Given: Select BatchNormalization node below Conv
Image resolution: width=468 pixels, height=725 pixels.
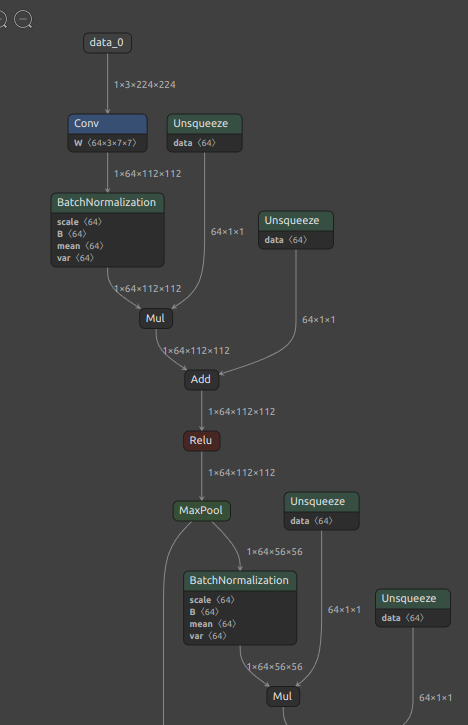Looking at the screenshot, I should coord(107,203).
